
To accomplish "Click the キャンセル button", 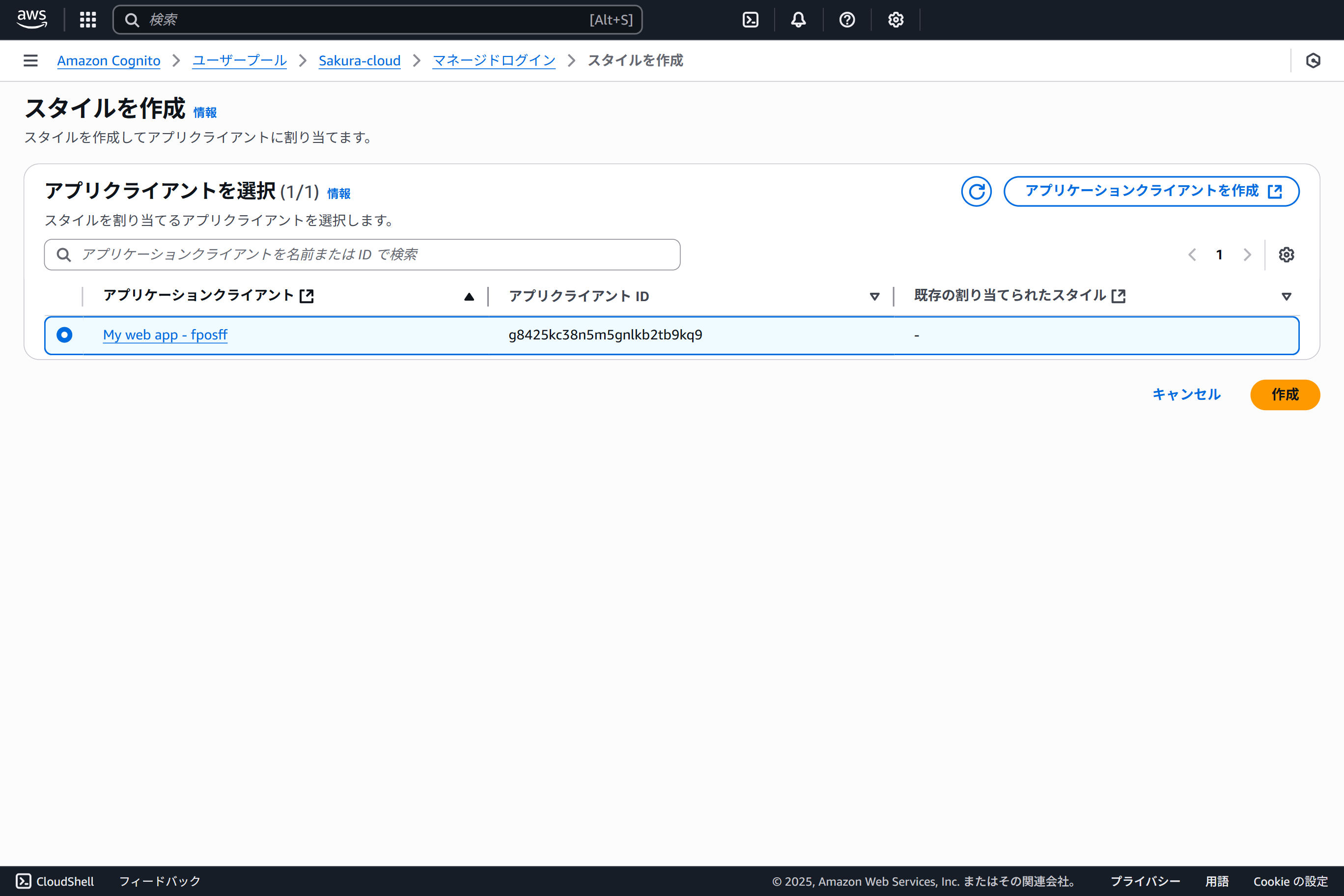I will [x=1186, y=394].
